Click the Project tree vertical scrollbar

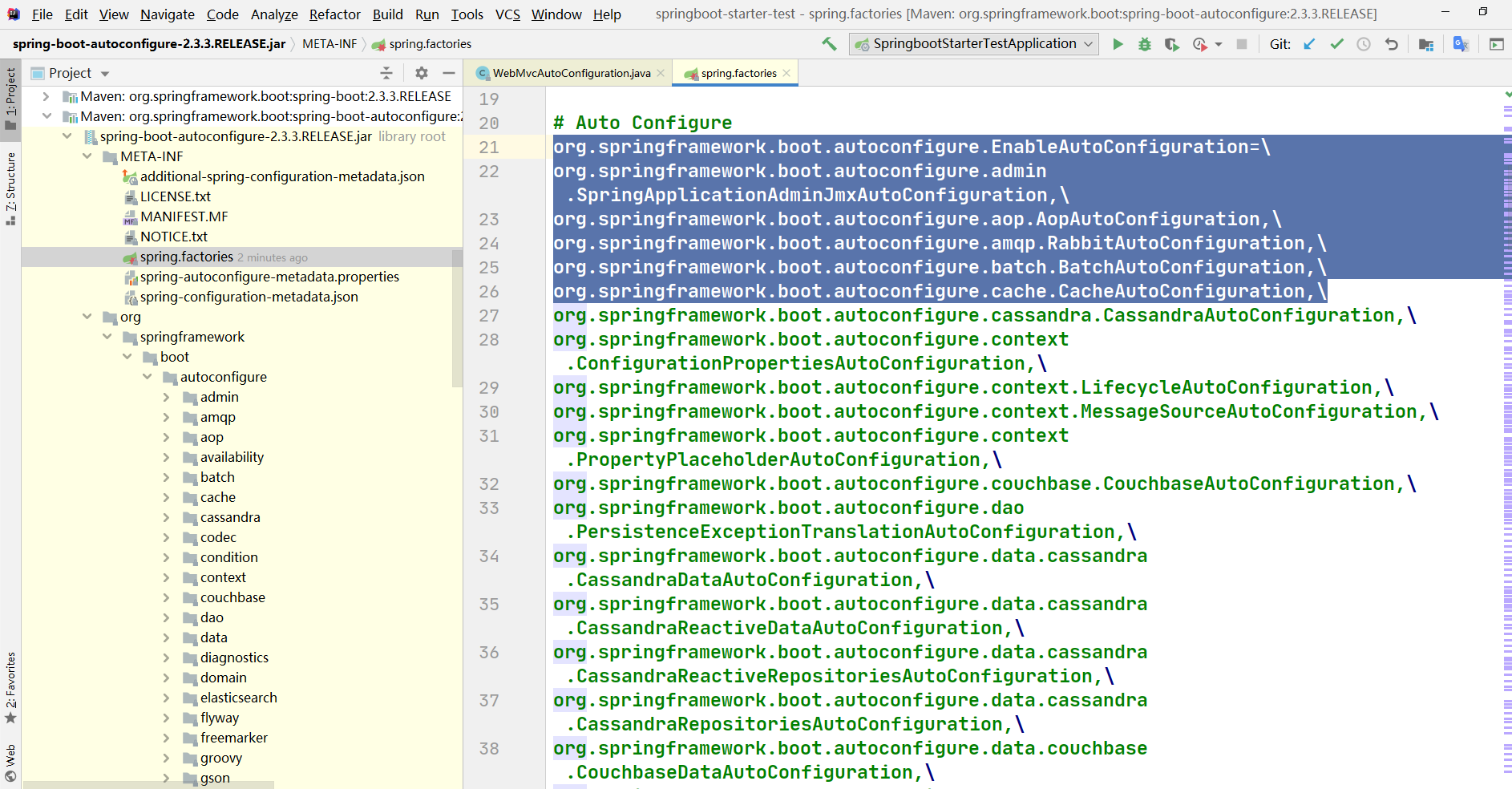[x=457, y=318]
